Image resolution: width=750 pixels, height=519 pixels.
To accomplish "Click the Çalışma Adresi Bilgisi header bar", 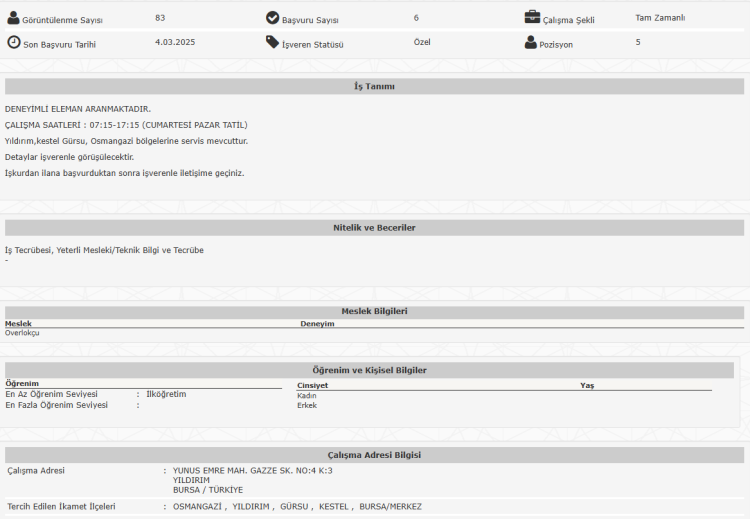I will [x=374, y=455].
